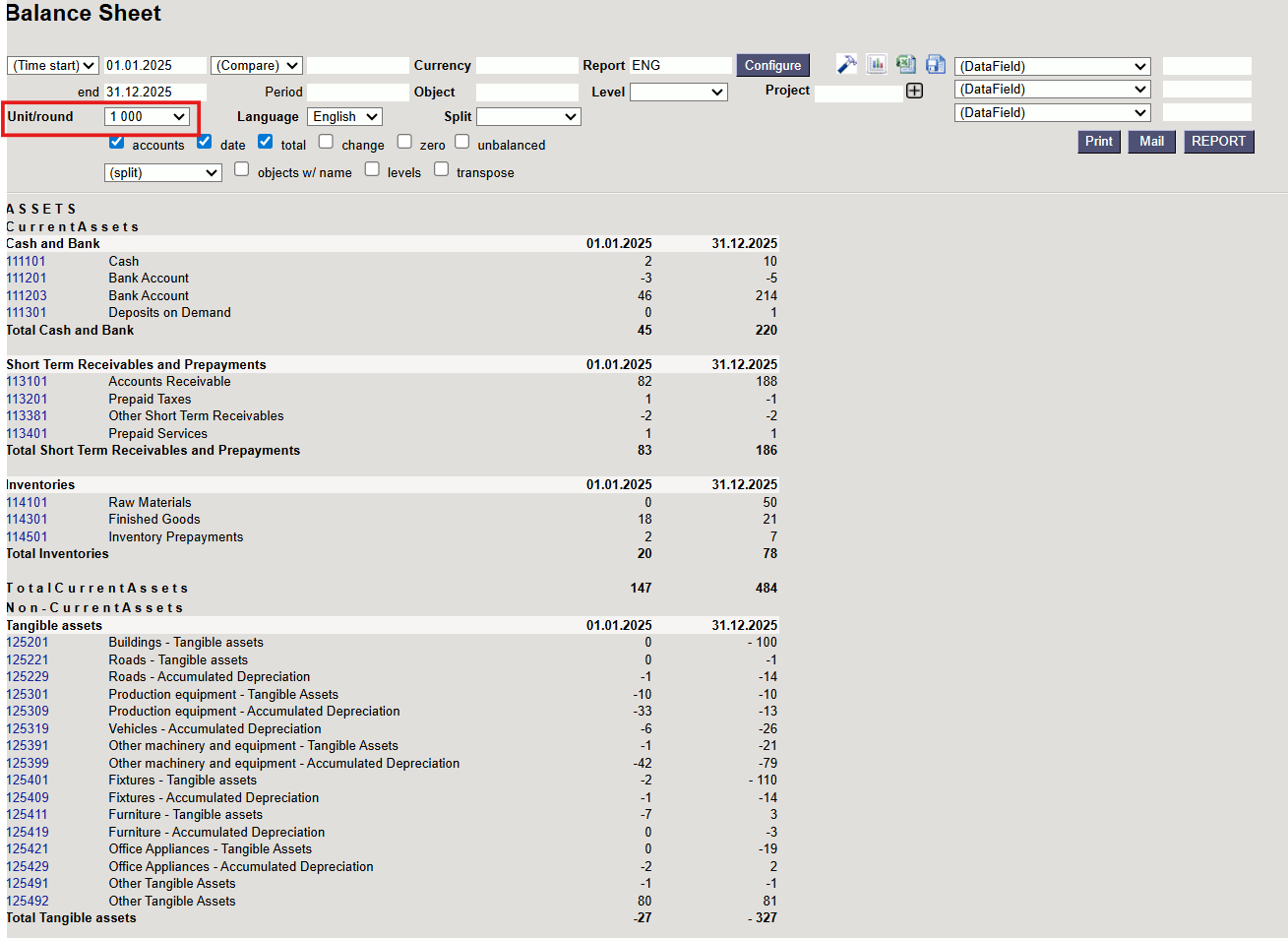Open account 125201 Buildings link
The width and height of the screenshot is (1288, 938).
(x=27, y=643)
